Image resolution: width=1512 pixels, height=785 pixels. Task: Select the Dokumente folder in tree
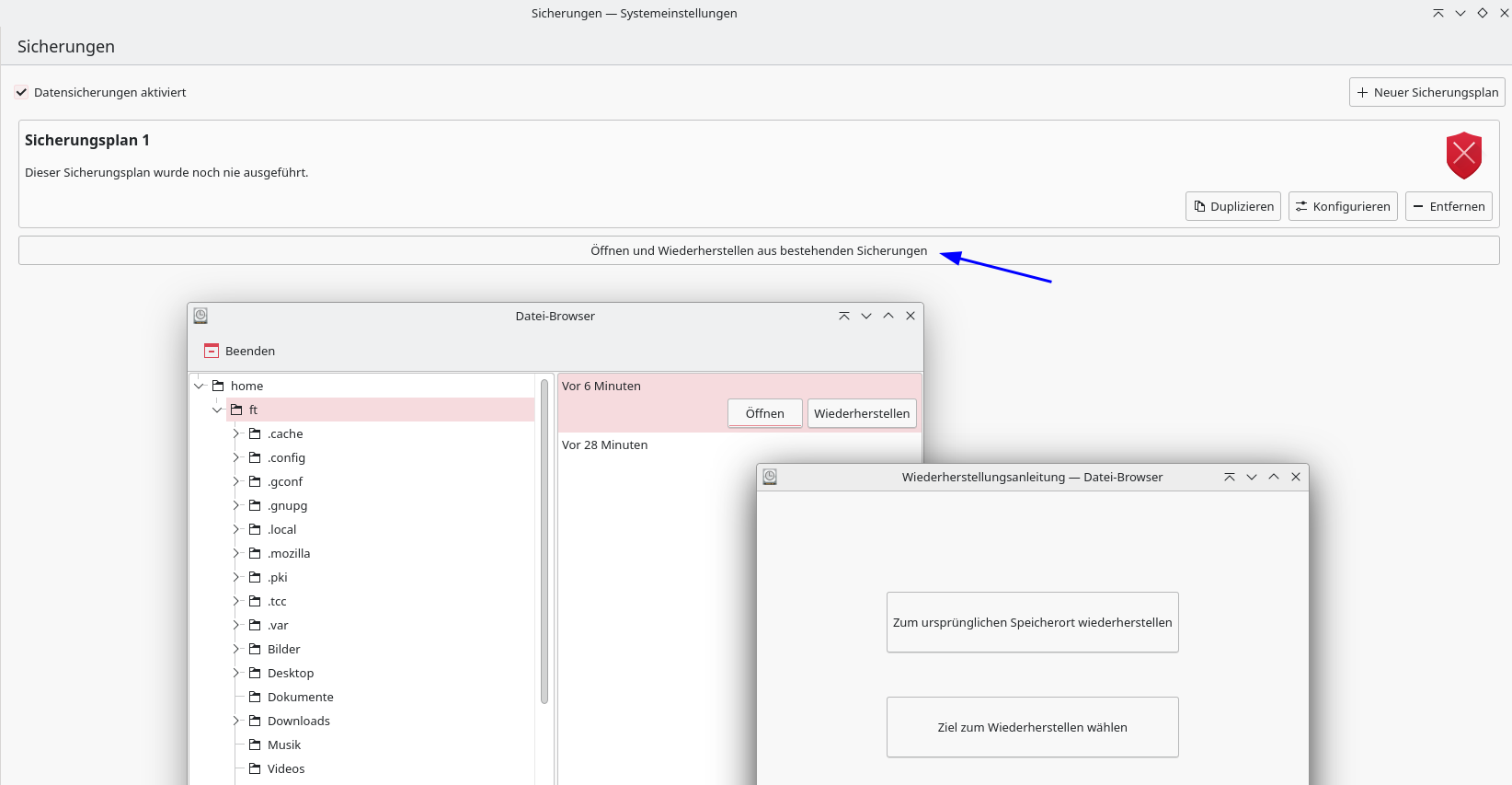point(300,697)
